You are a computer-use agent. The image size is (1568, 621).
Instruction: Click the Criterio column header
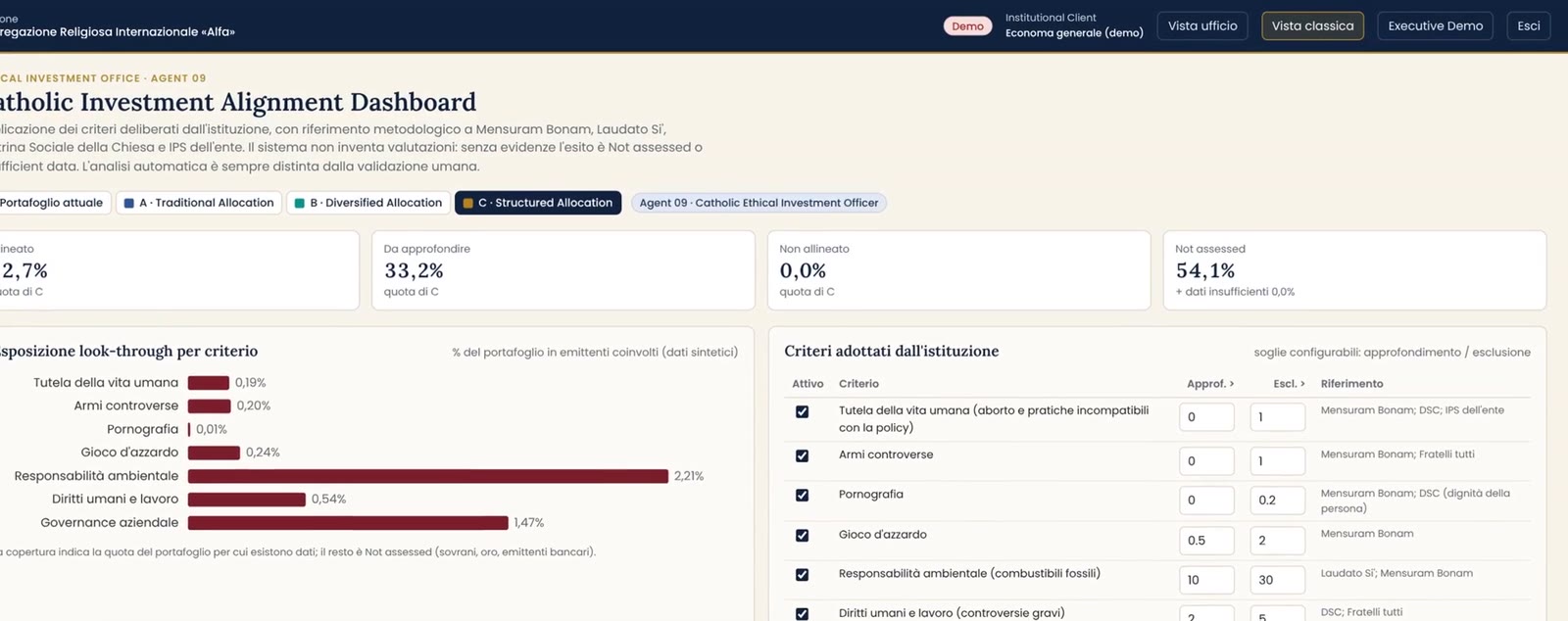[858, 384]
